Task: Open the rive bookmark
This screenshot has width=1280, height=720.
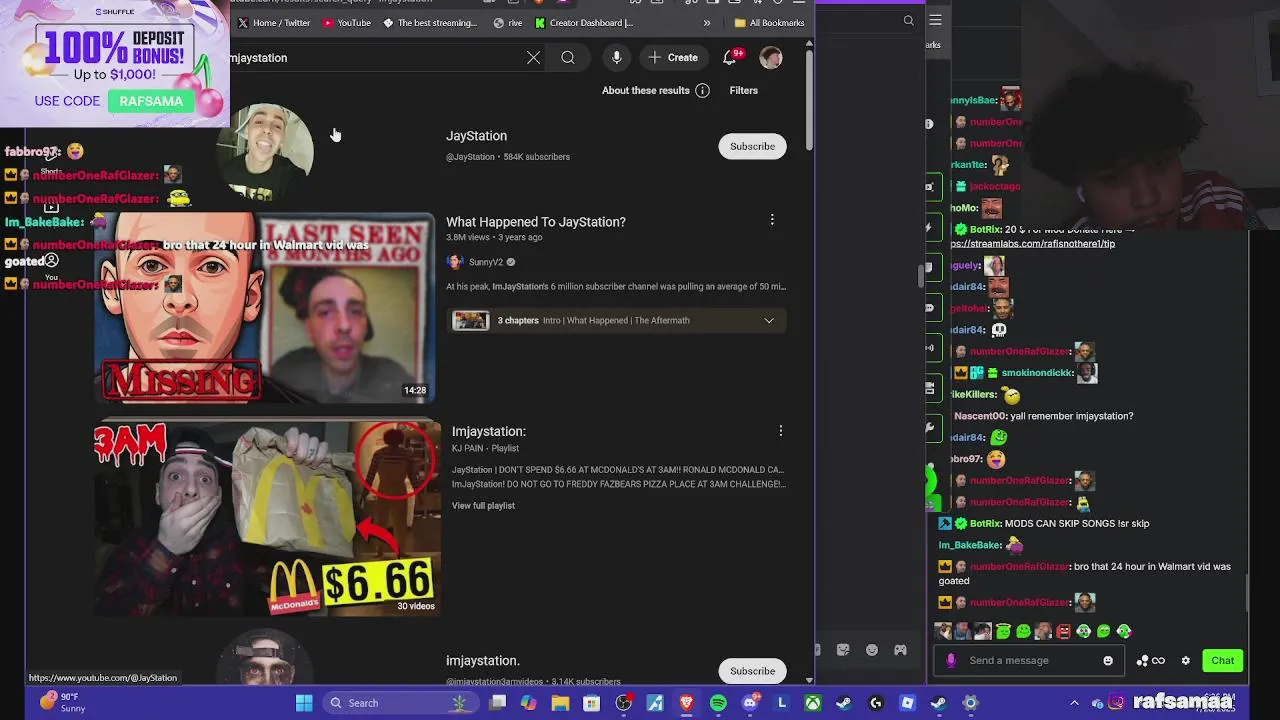Action: [508, 23]
